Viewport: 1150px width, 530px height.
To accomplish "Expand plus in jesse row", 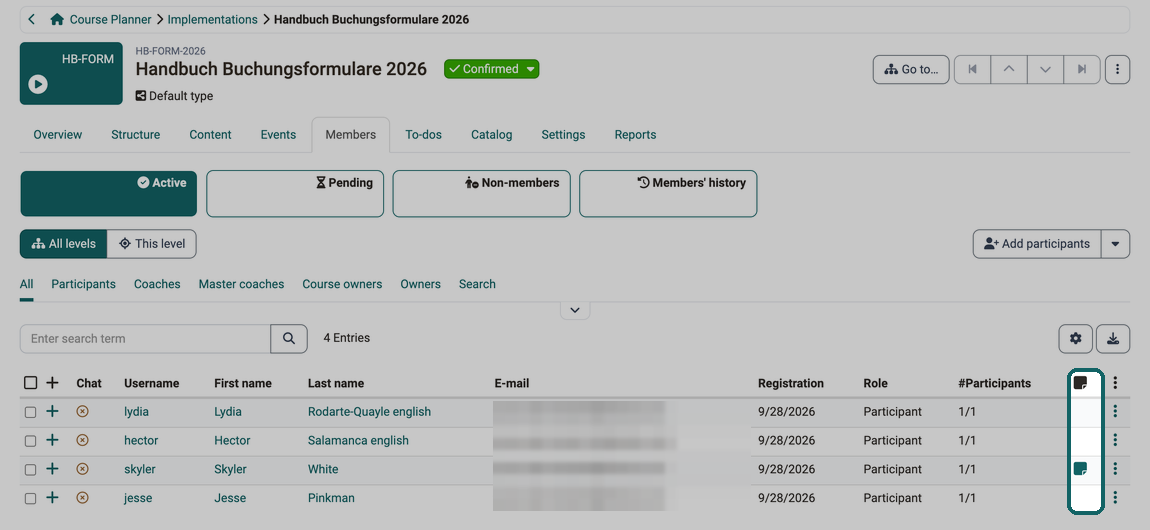I will coord(52,497).
